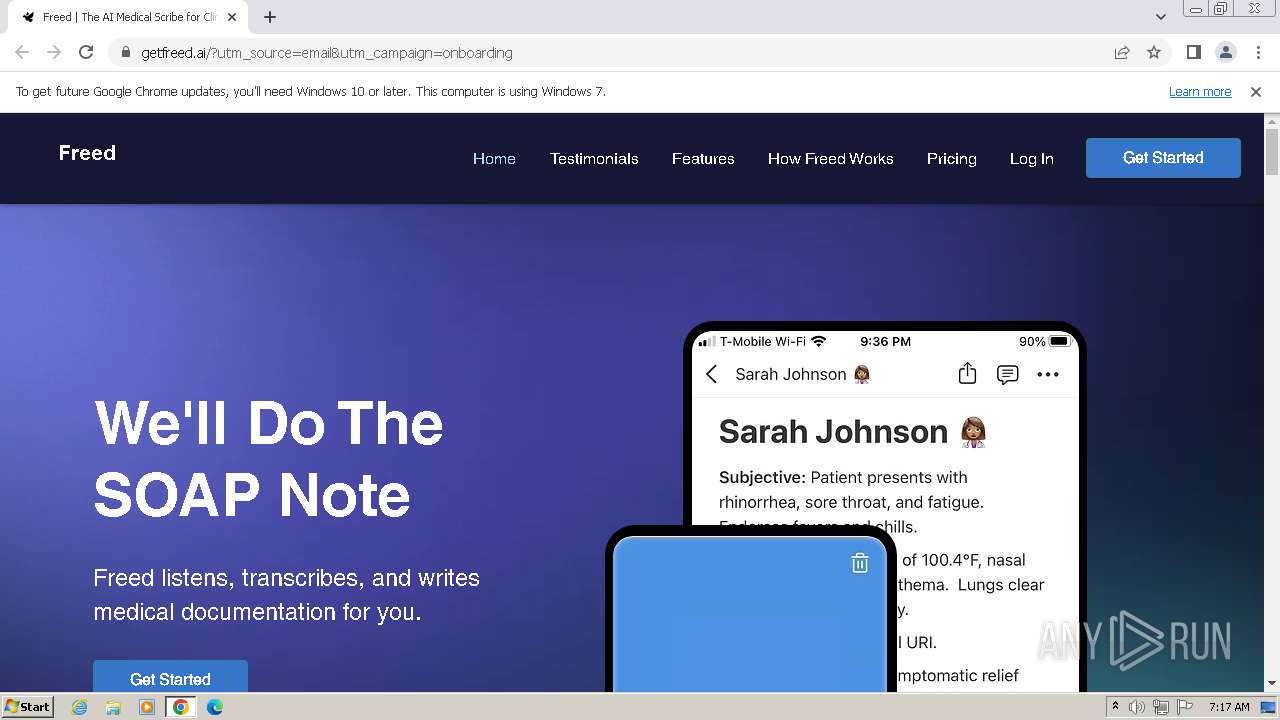Click the lock icon in address bar
The height and width of the screenshot is (720, 1280).
tap(125, 52)
